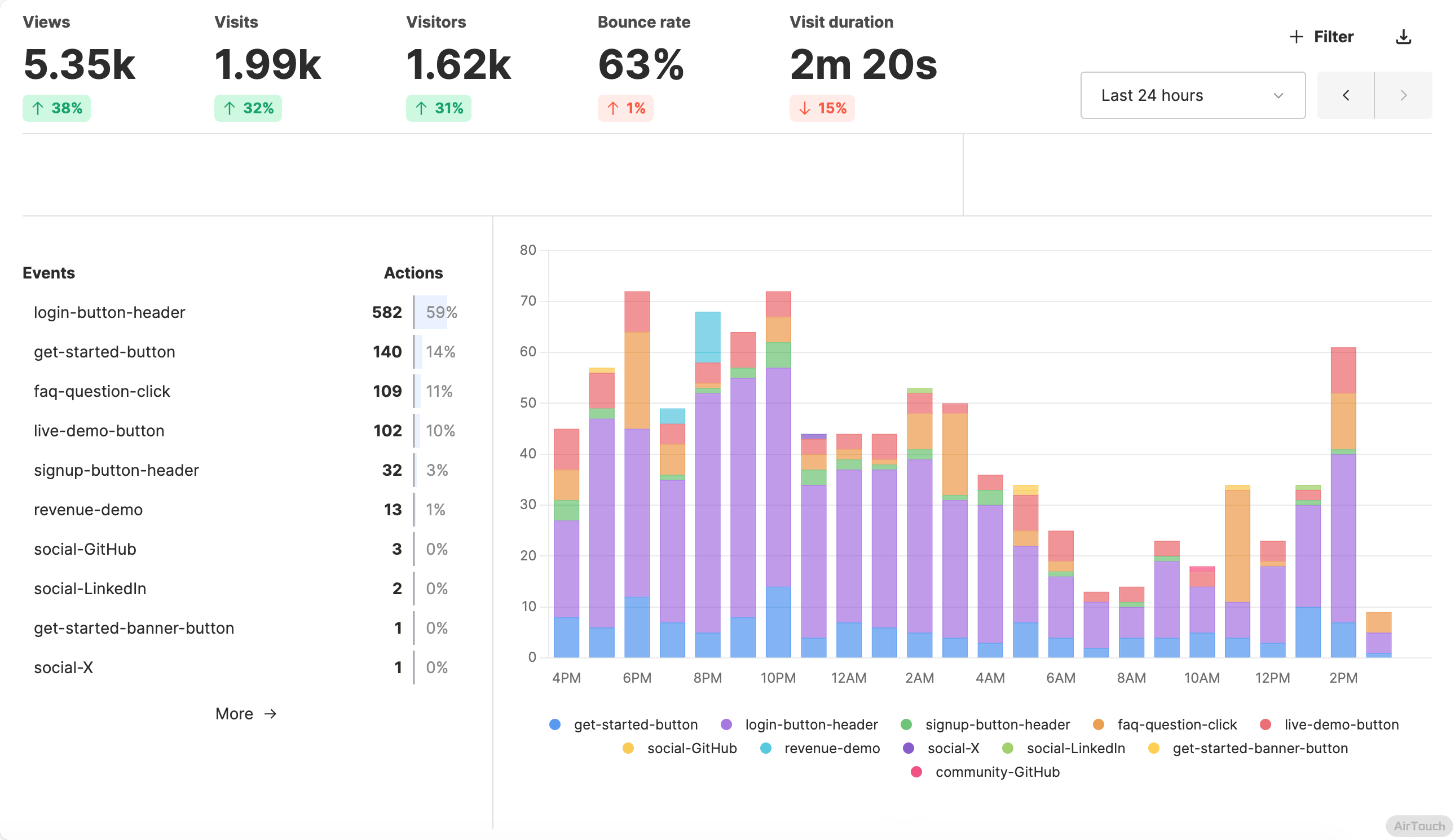Select login-button-header event row
The width and height of the screenshot is (1455, 840).
[109, 312]
